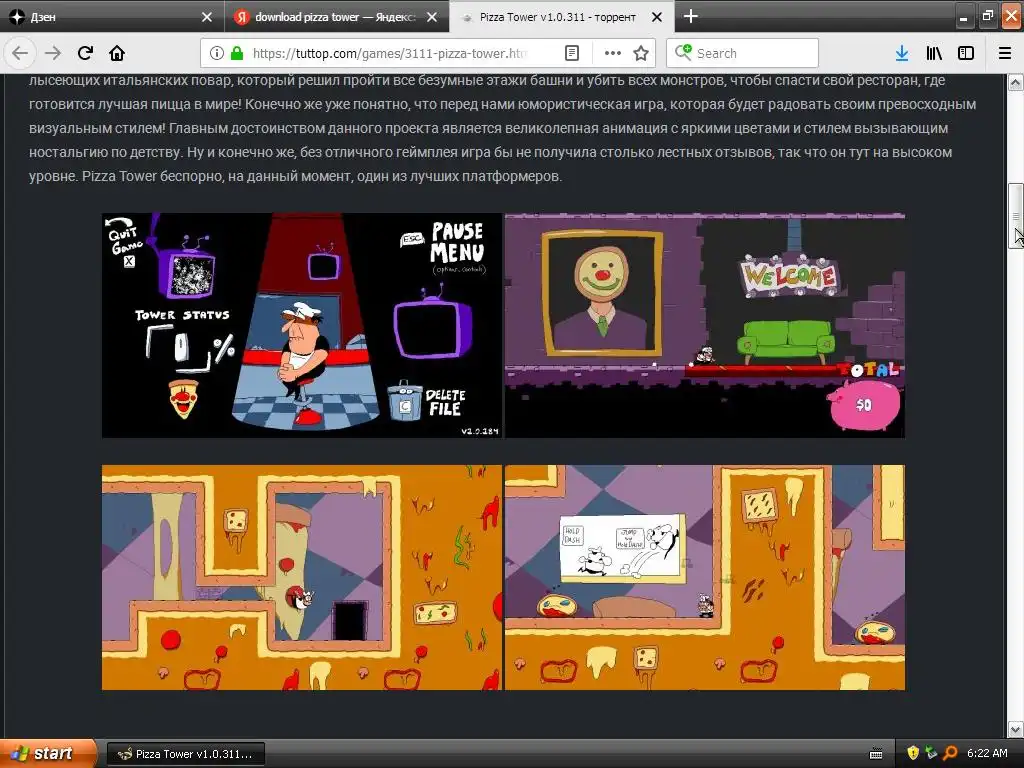
Task: Close the Яндекс search tab
Action: (x=432, y=17)
